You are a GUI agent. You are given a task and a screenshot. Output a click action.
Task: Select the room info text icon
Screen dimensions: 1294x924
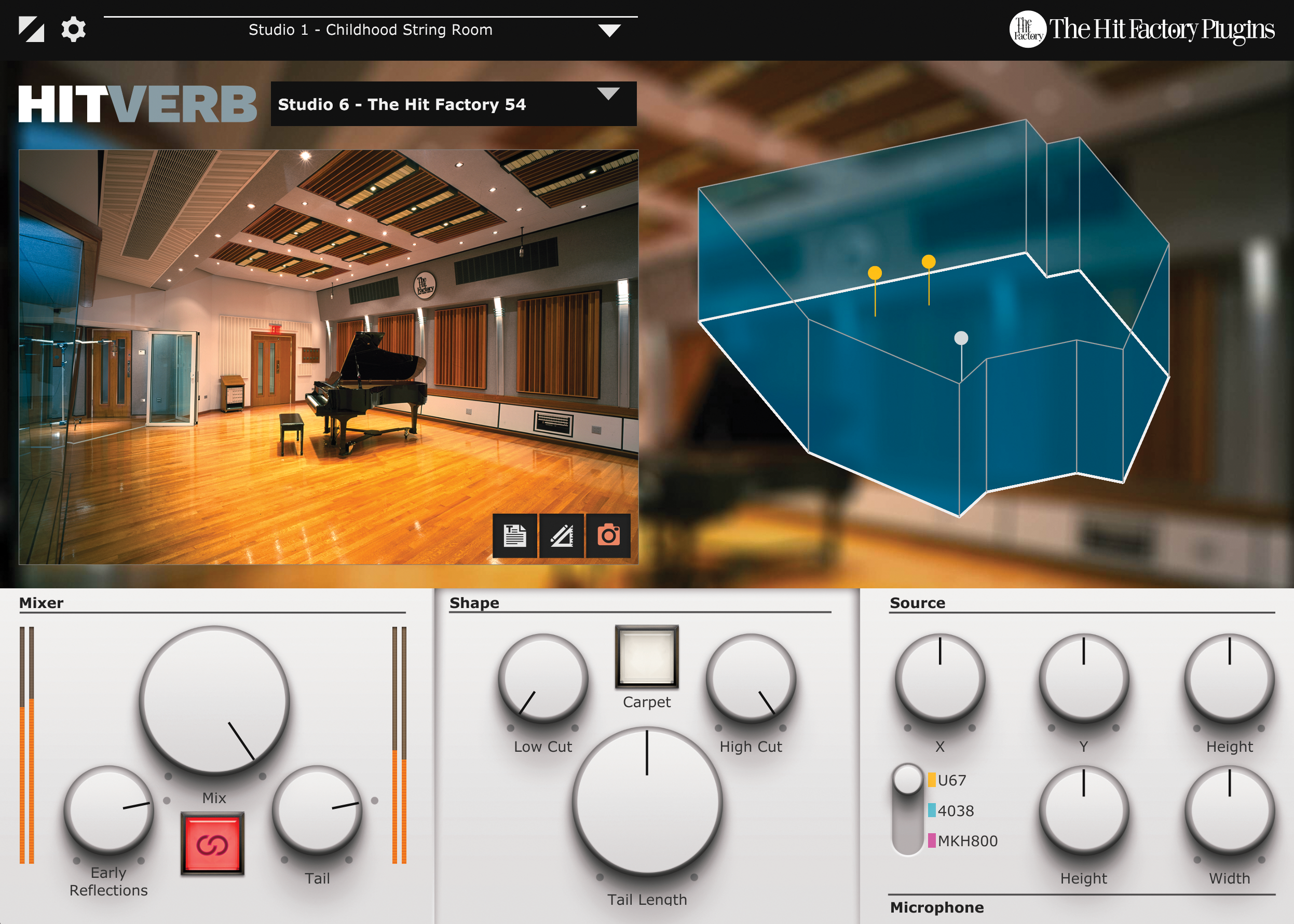click(x=516, y=535)
